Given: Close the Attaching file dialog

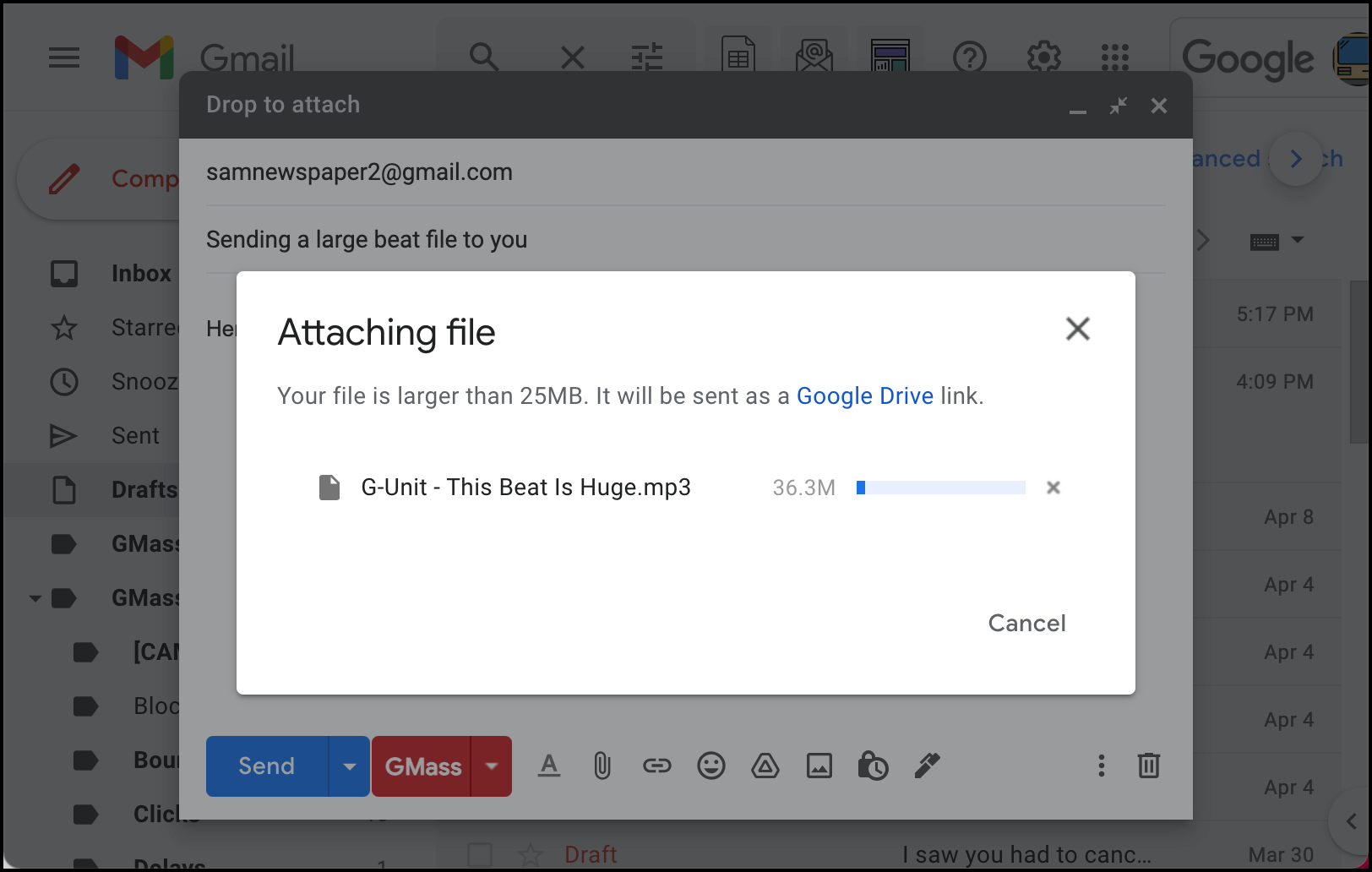Looking at the screenshot, I should [x=1078, y=329].
